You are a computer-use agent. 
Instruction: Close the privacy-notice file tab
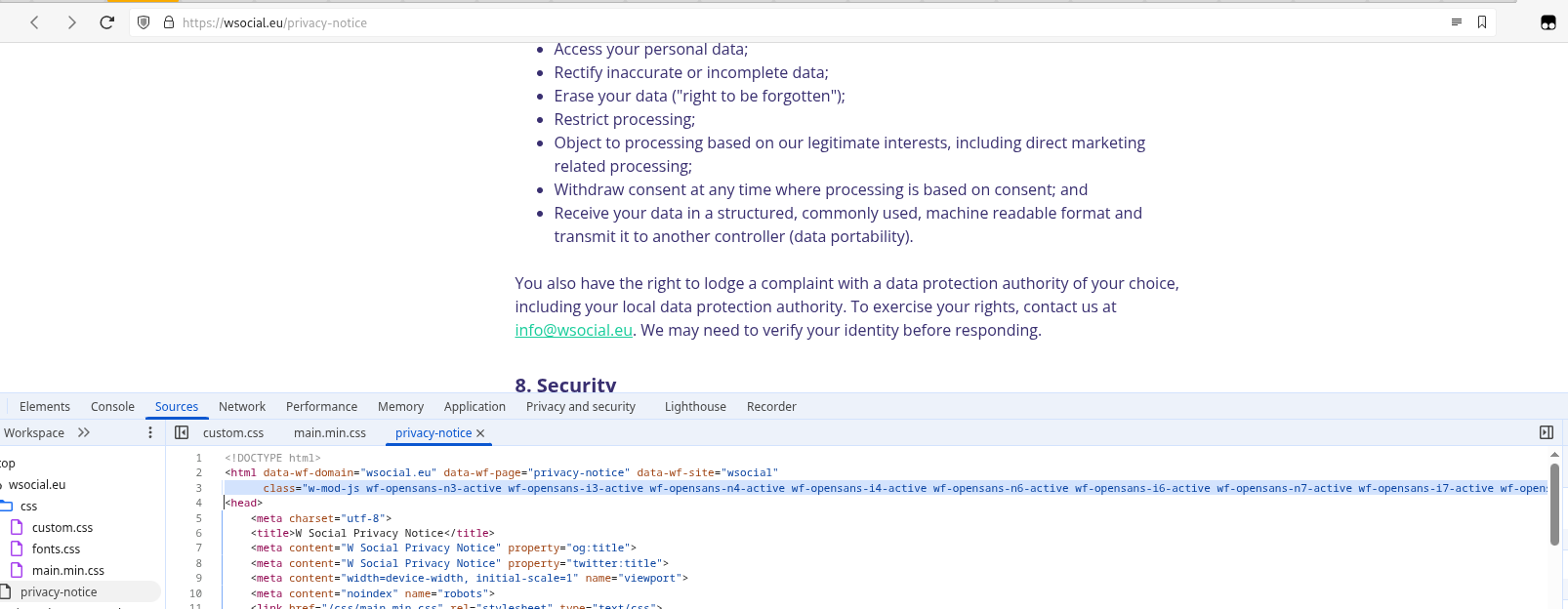tap(480, 433)
